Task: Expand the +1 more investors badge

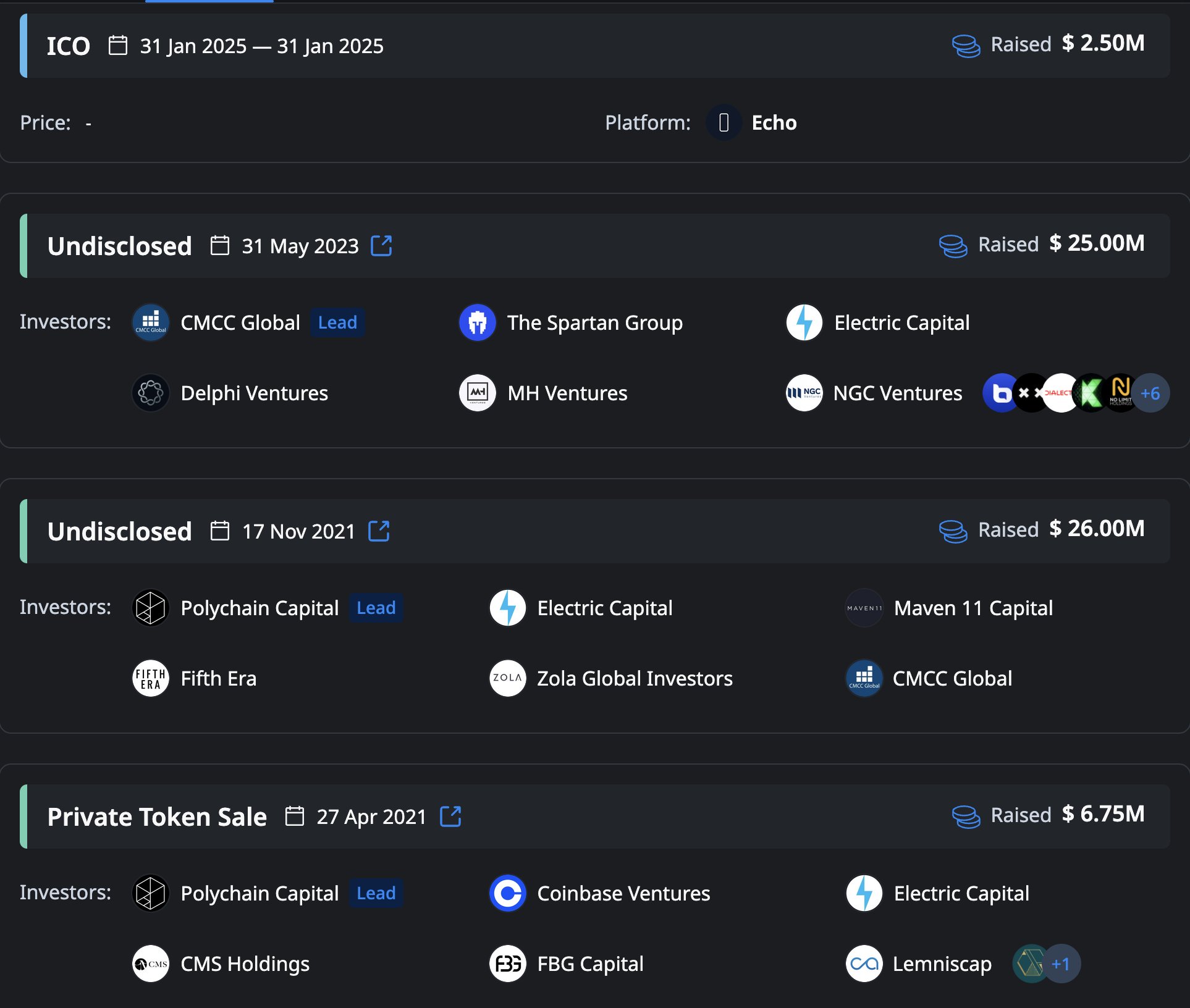Action: tap(1061, 964)
